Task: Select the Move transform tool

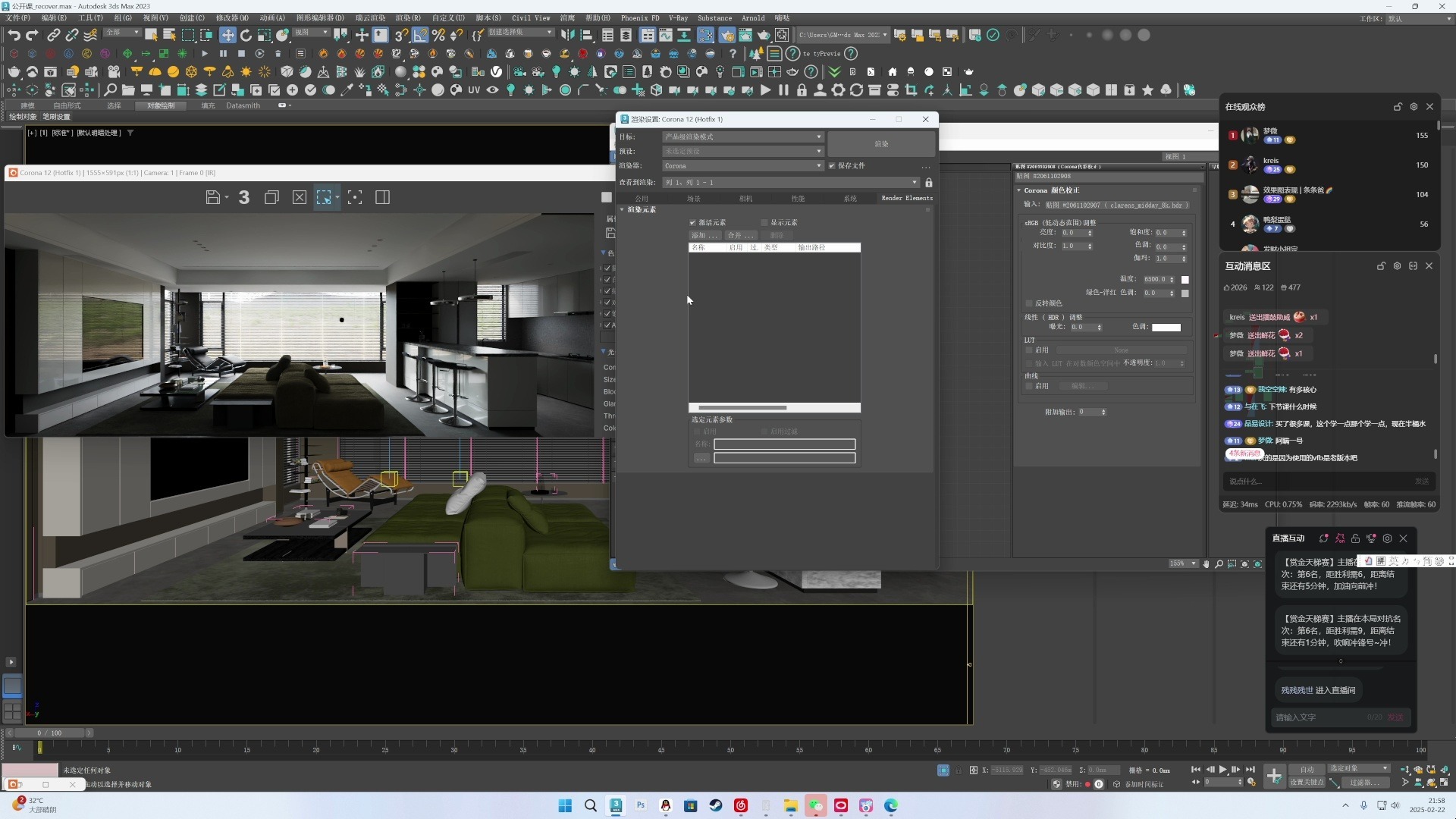Action: (x=227, y=35)
